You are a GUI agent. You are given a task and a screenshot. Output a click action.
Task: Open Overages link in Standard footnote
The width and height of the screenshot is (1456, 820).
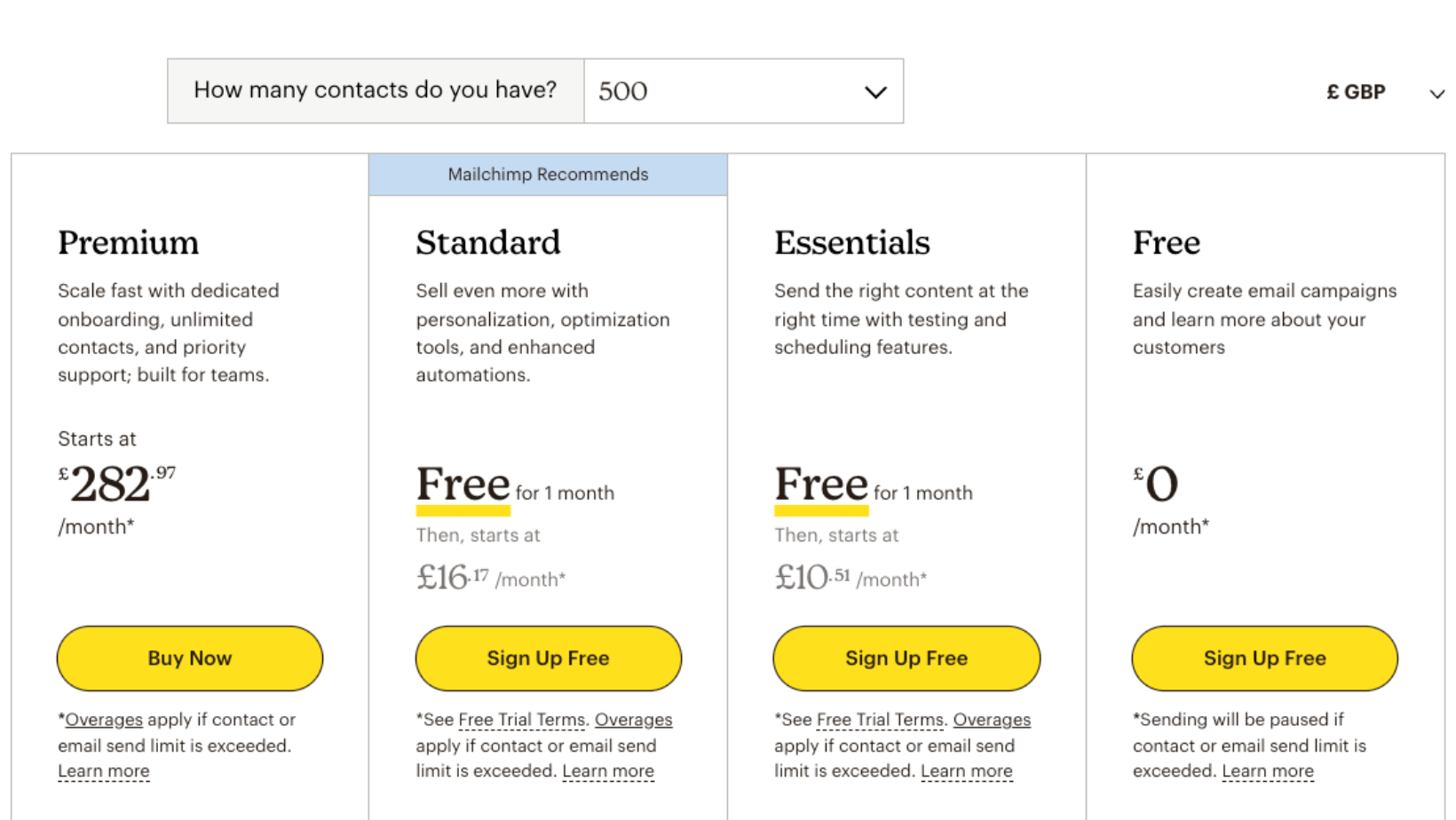tap(634, 720)
